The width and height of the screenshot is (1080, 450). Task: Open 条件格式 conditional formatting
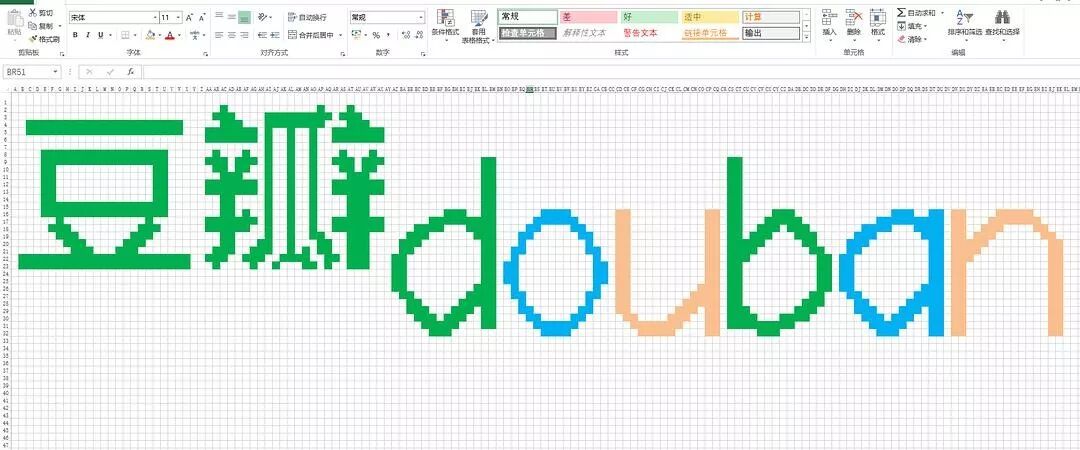click(x=446, y=27)
